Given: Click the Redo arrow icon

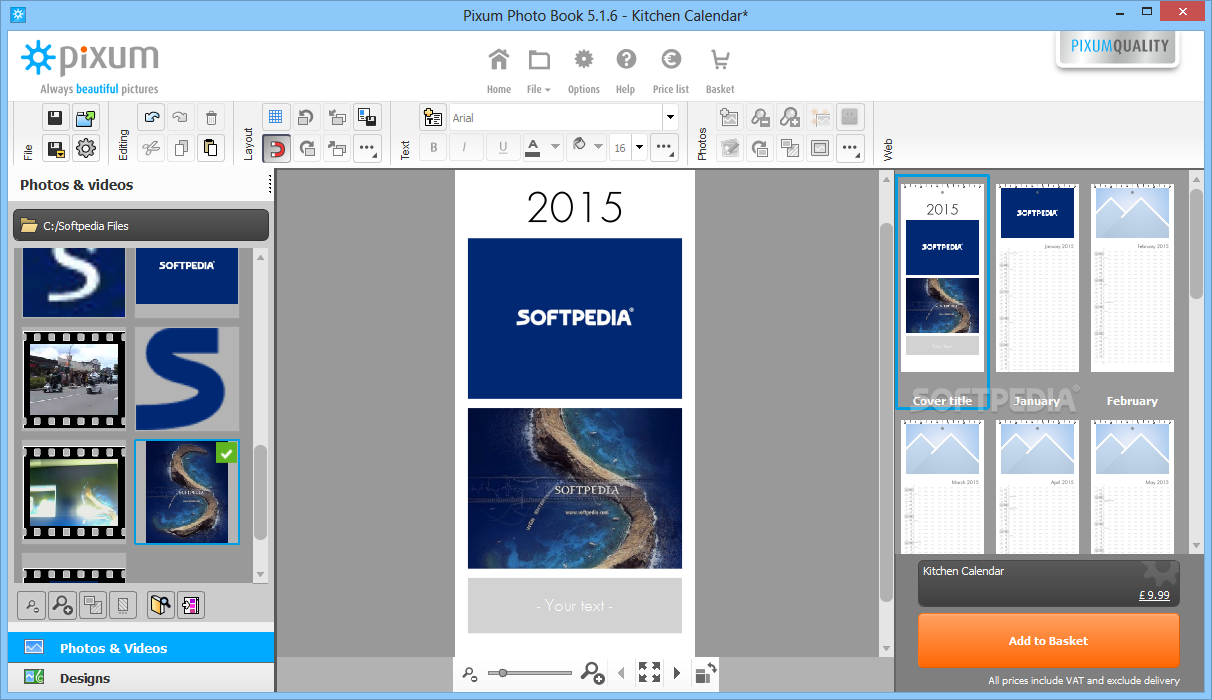Looking at the screenshot, I should (x=181, y=117).
